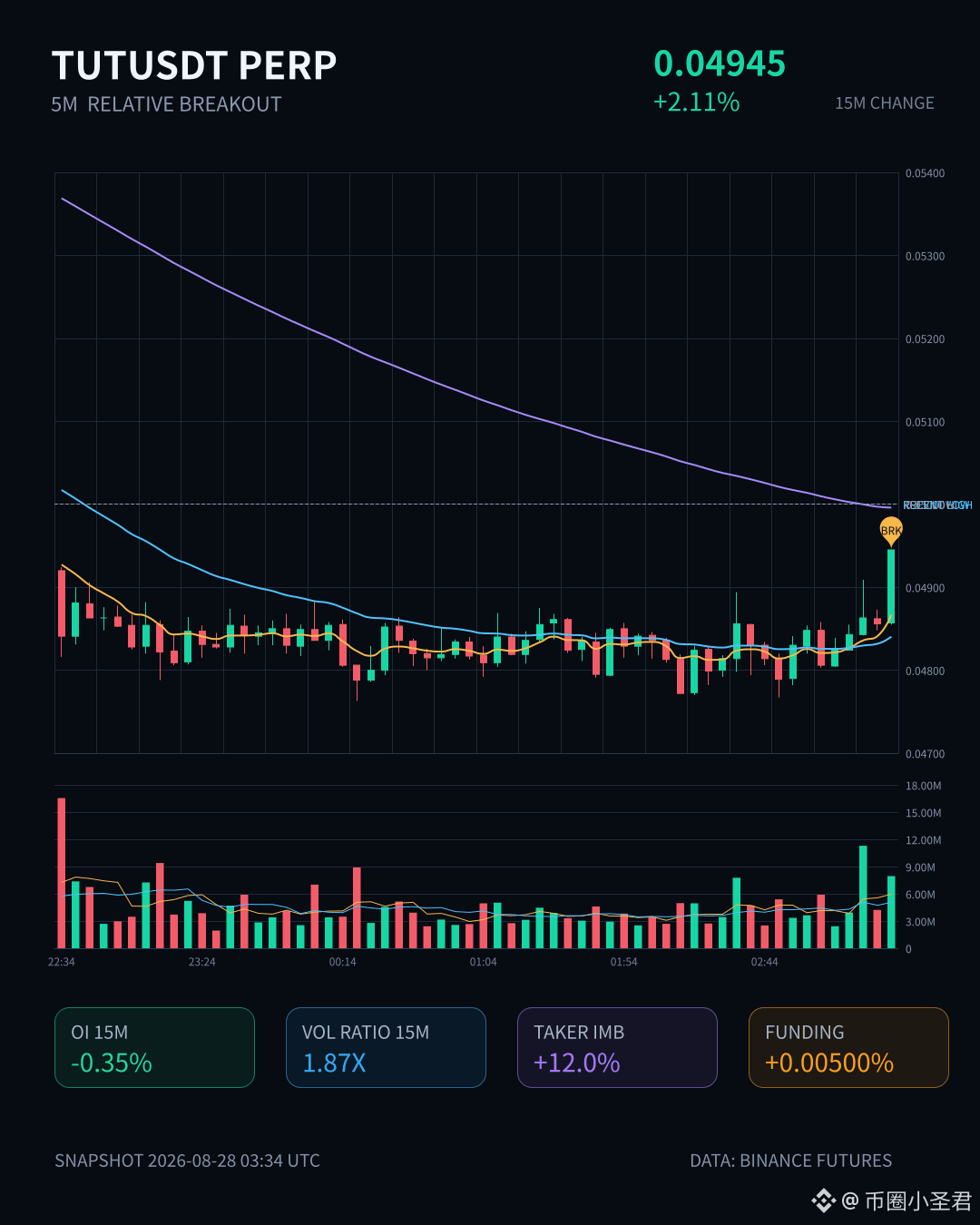Image resolution: width=980 pixels, height=1225 pixels.
Task: Open the OI 15M card
Action: (154, 1047)
